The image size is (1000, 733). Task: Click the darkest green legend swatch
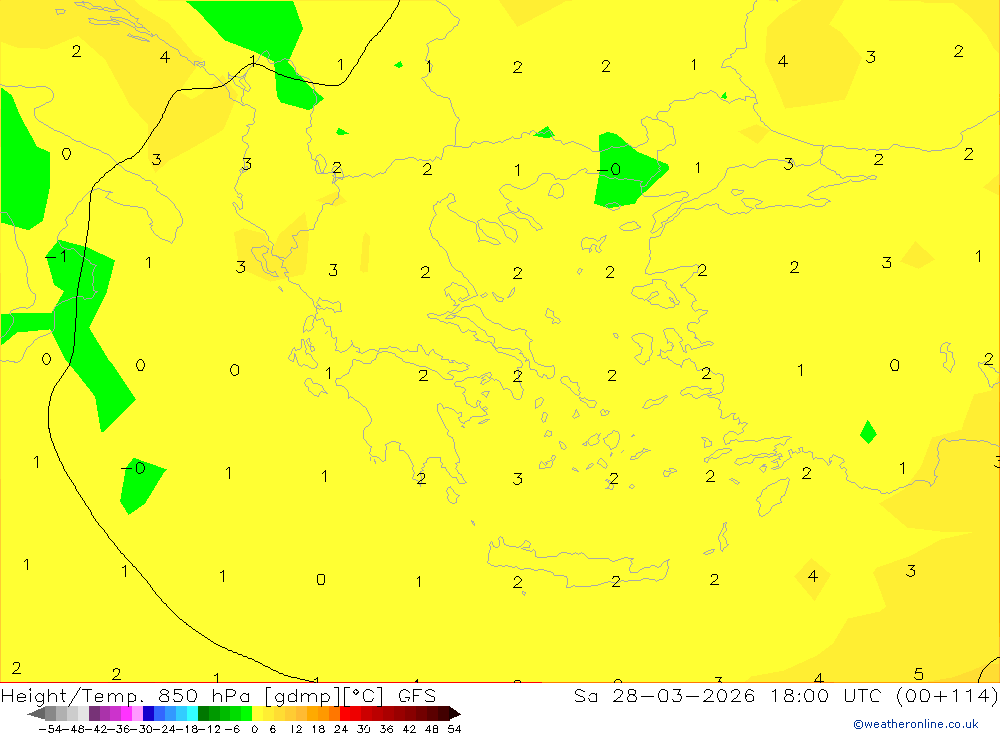click(x=203, y=714)
